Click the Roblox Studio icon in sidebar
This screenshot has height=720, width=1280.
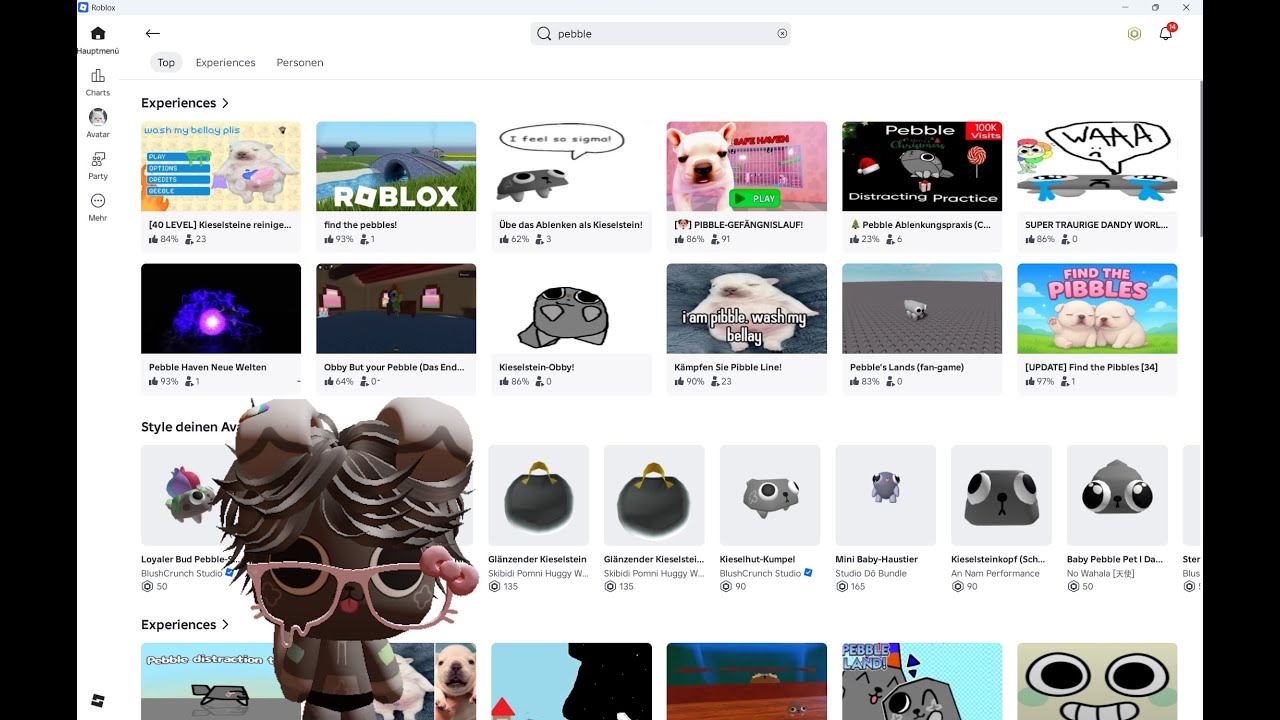point(98,700)
